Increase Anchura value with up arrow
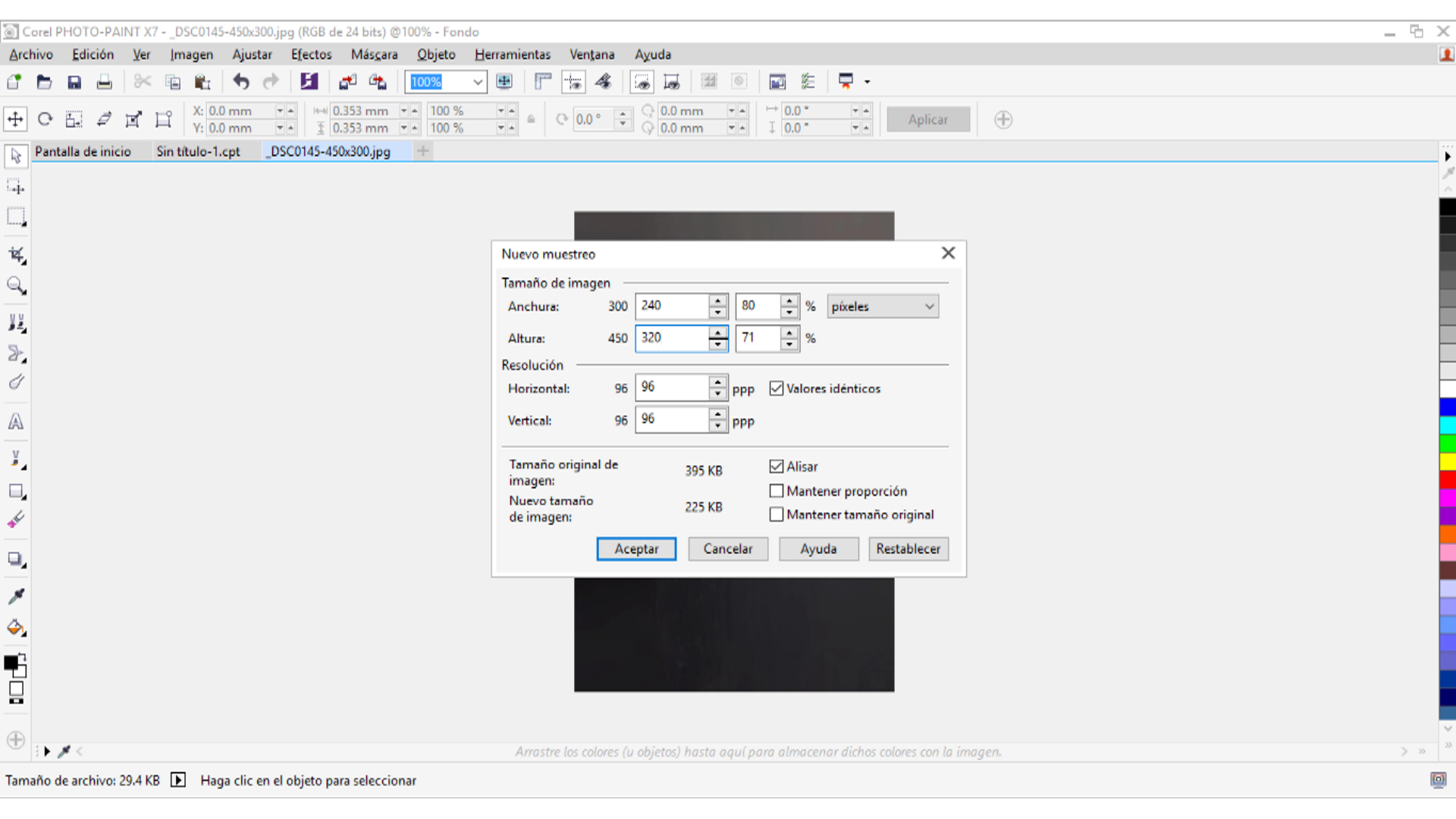Screen dimensions: 1456x819 coord(717,300)
